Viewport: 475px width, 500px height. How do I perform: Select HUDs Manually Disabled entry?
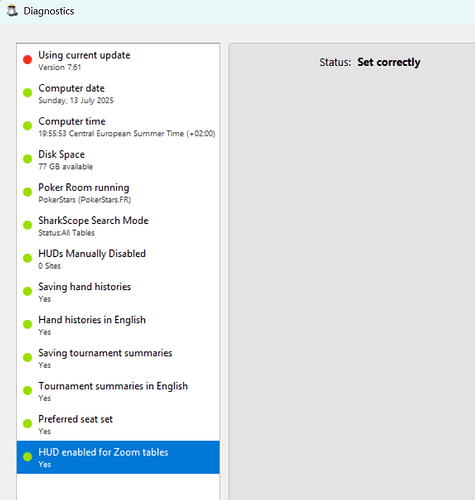pyautogui.click(x=118, y=259)
